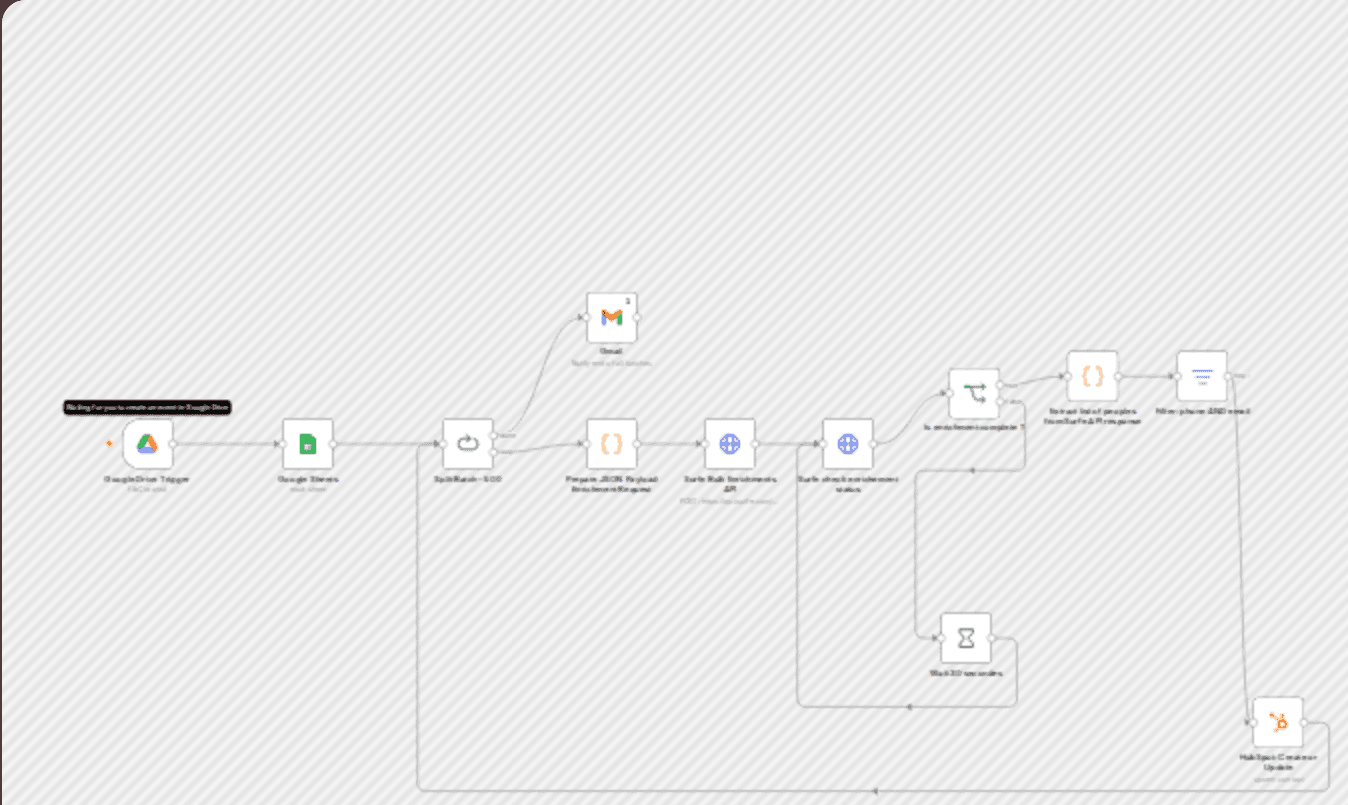Viewport: 1348px width, 805px height.
Task: Open the Gmail notification node
Action: coord(612,317)
